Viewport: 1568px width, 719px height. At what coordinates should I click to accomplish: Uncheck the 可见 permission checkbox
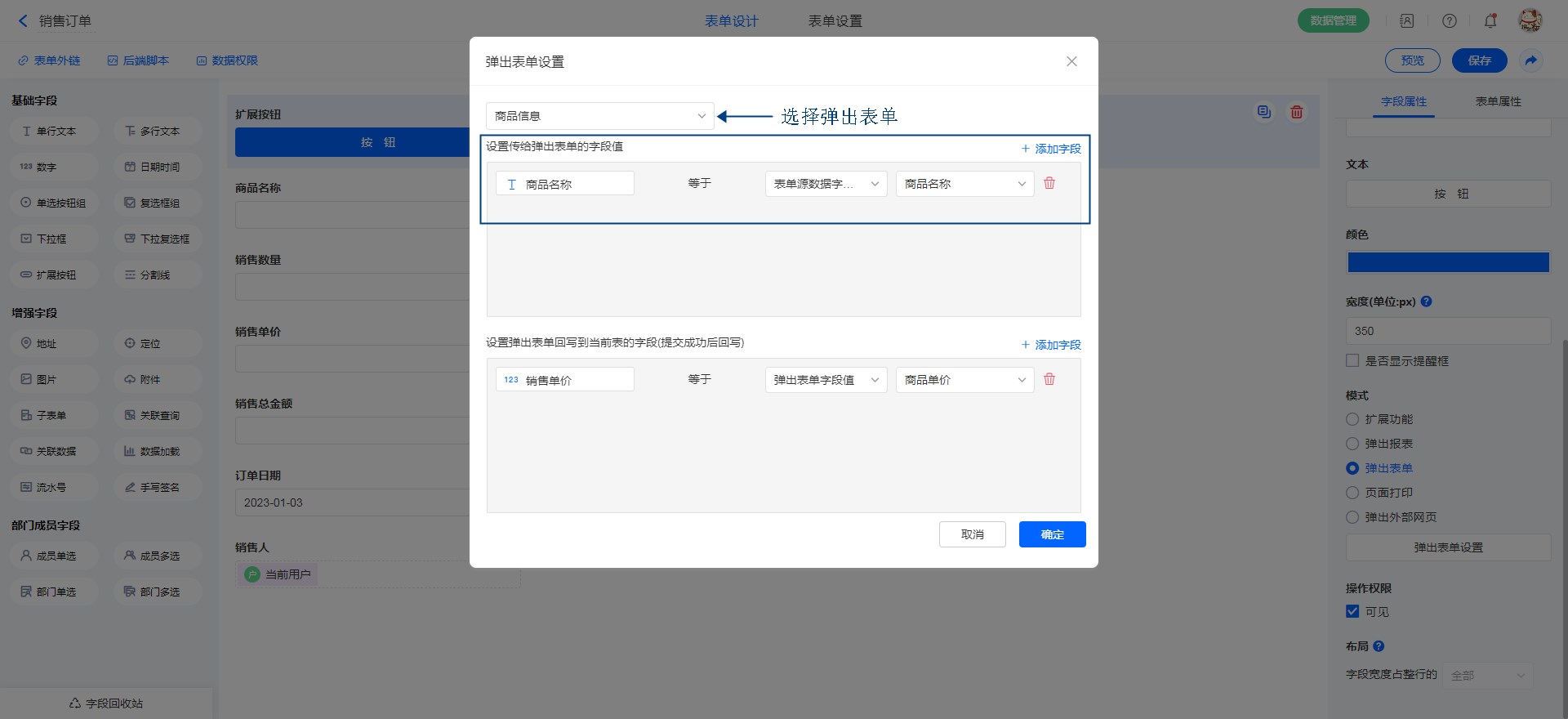click(x=1352, y=611)
